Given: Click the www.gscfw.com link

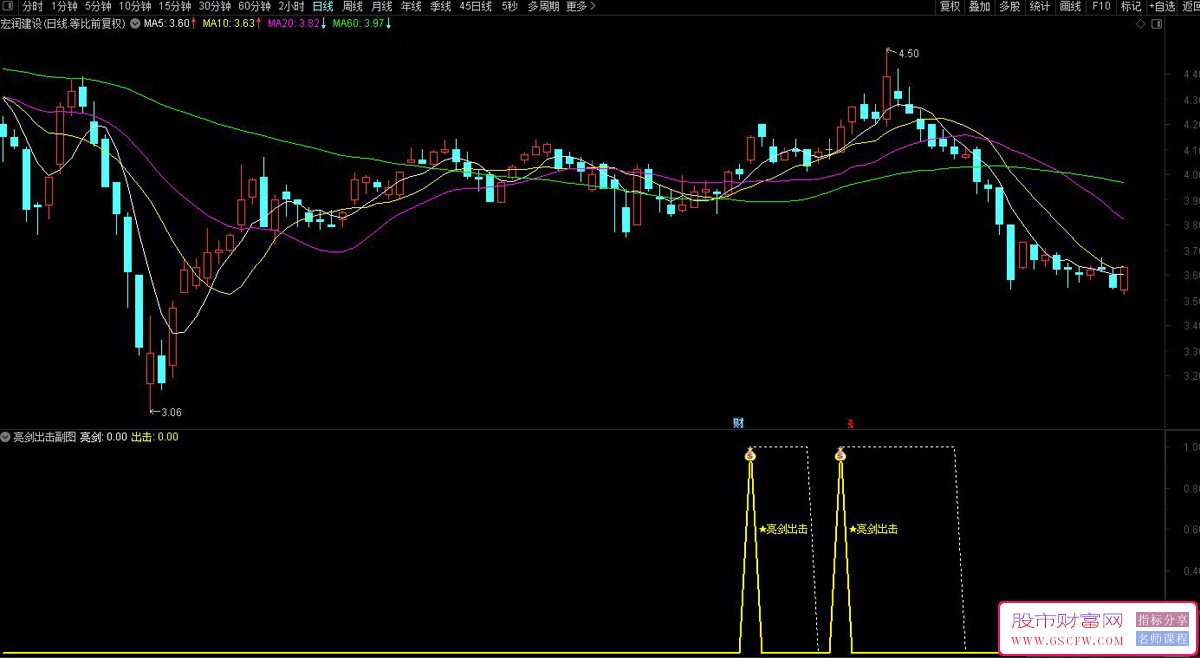Looking at the screenshot, I should [1068, 641].
